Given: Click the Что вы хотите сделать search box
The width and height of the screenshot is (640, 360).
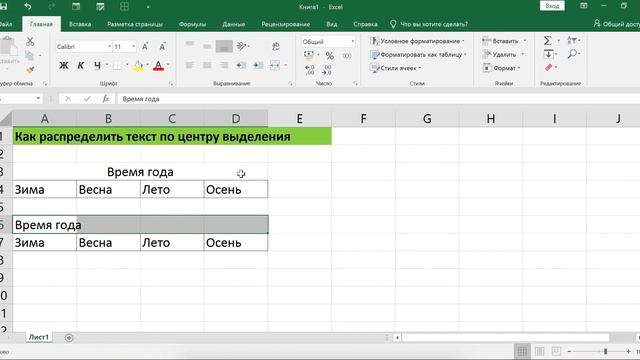Looking at the screenshot, I should point(429,24).
